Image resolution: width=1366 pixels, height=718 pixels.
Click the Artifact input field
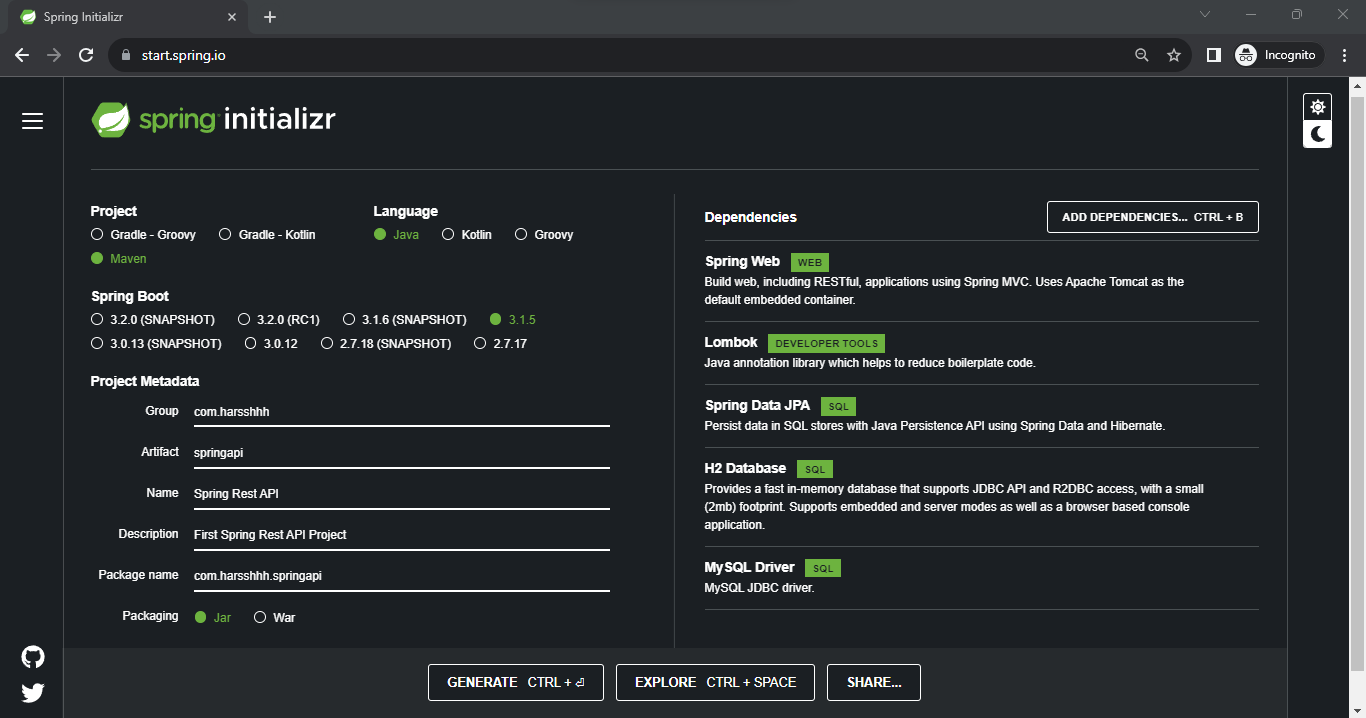pos(400,452)
